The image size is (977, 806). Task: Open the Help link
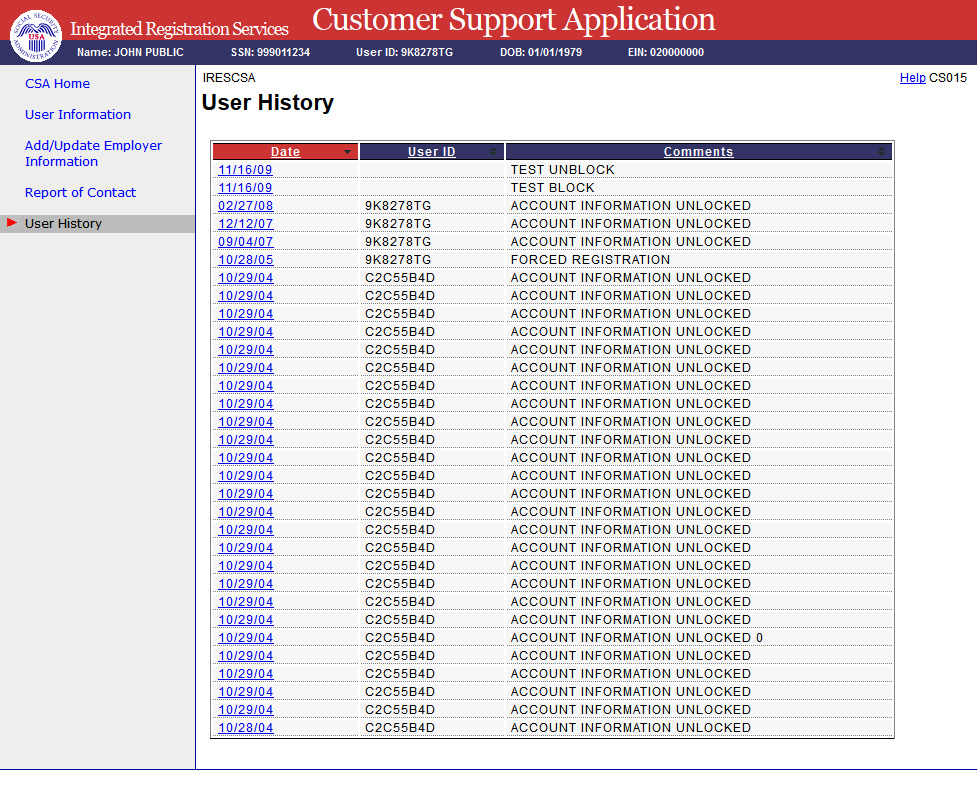pos(912,77)
